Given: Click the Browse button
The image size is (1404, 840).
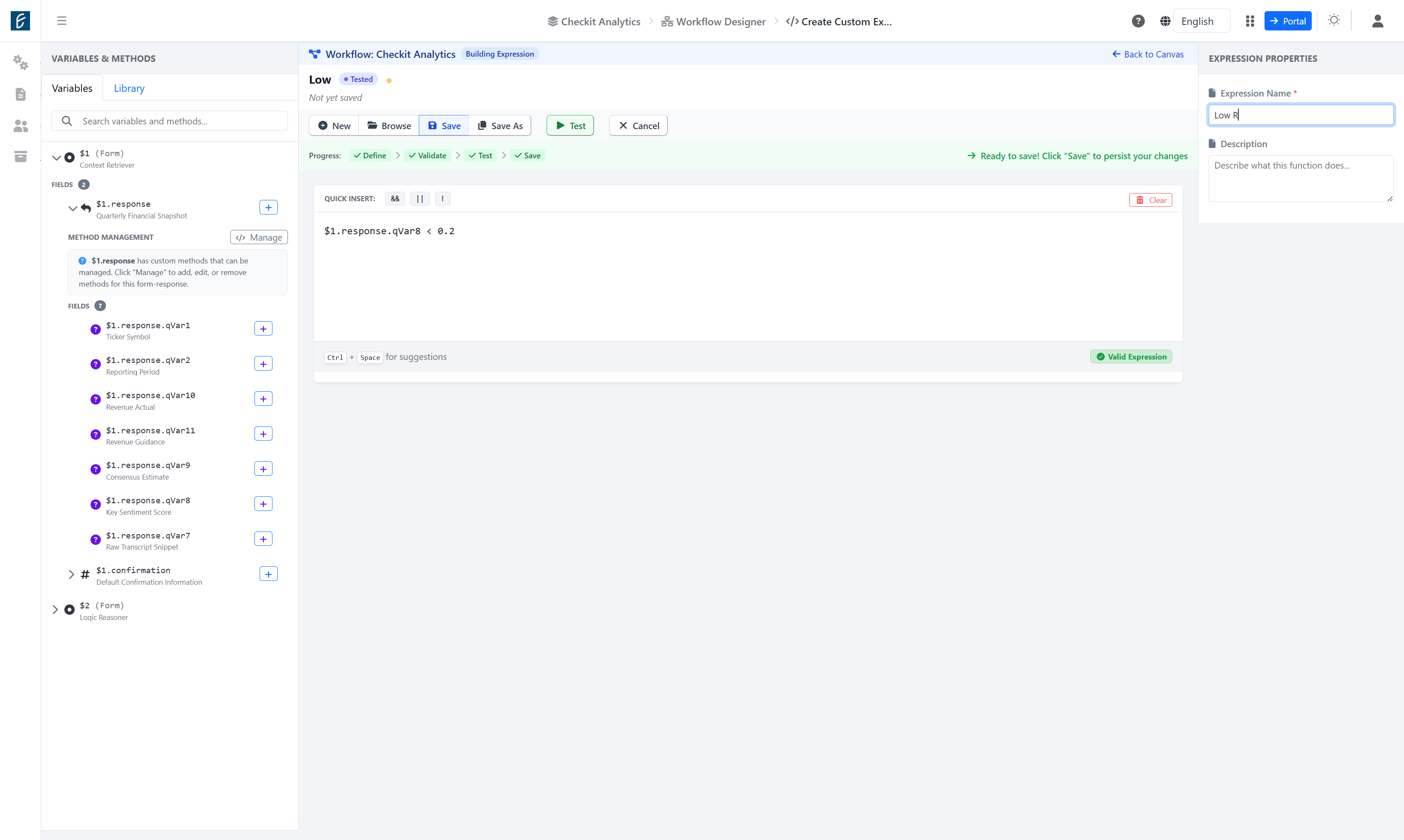Looking at the screenshot, I should 389,126.
